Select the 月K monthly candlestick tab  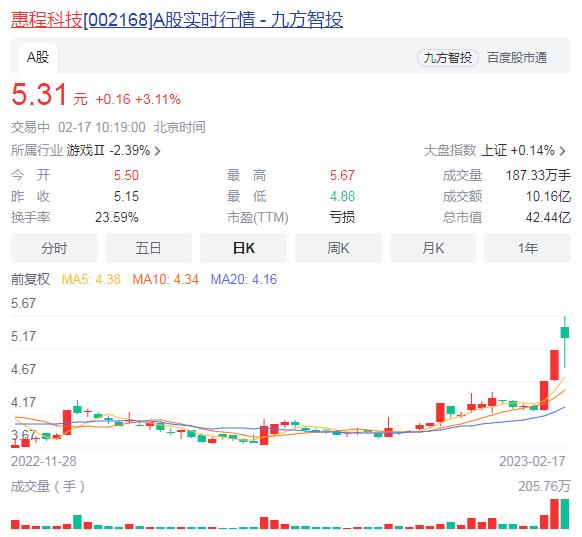click(433, 248)
